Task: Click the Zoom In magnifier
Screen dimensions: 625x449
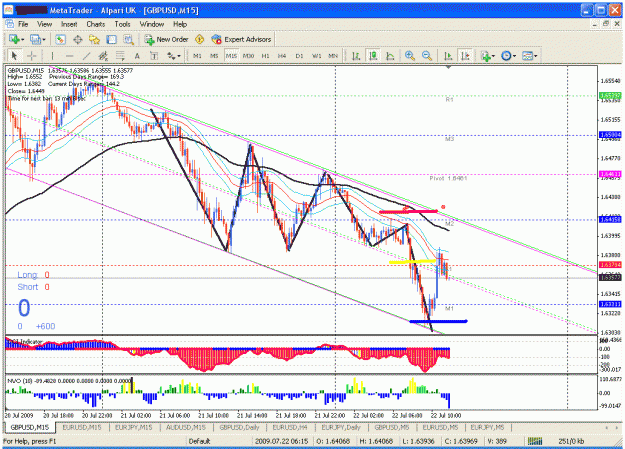Action: [410, 56]
